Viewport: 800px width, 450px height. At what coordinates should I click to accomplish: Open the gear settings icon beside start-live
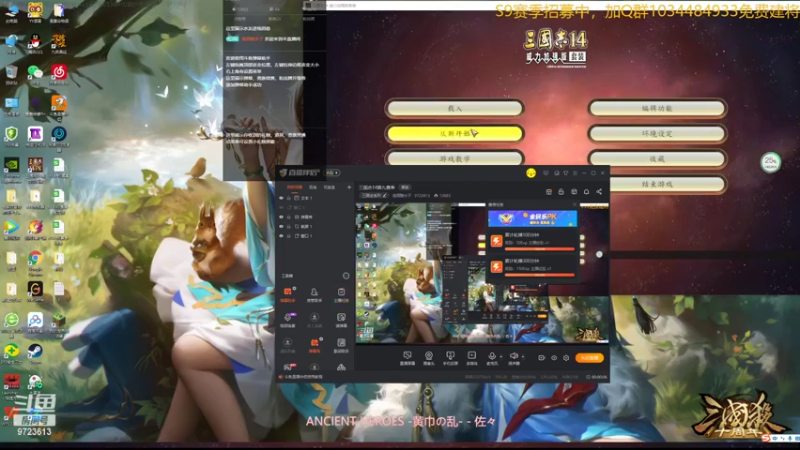coord(566,358)
